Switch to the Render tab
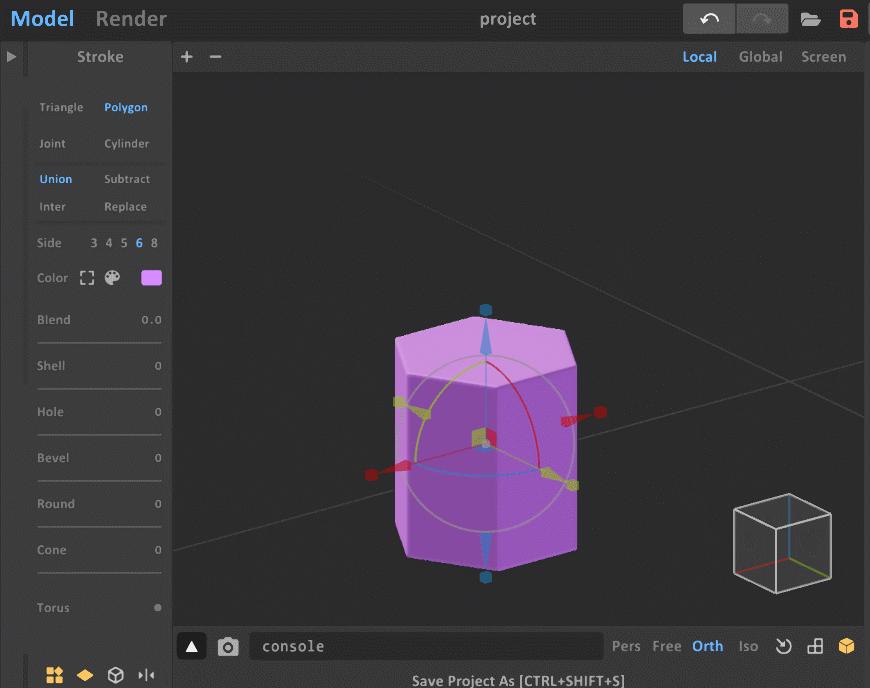This screenshot has width=870, height=688. (131, 19)
